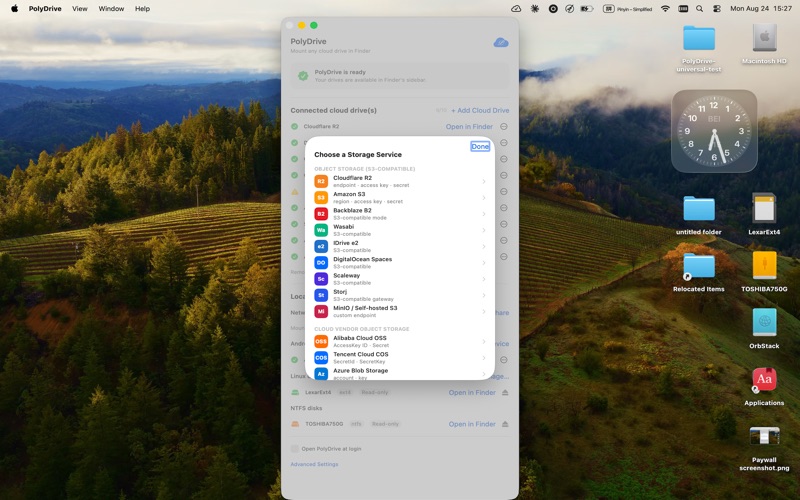Select the Scaleway Sc icon
This screenshot has height=500, width=800.
coord(321,279)
